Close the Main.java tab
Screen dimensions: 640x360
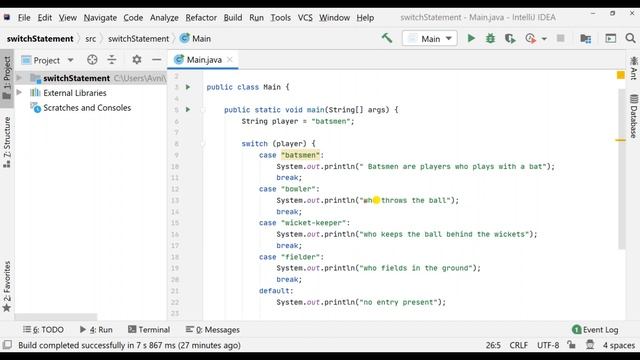point(230,60)
